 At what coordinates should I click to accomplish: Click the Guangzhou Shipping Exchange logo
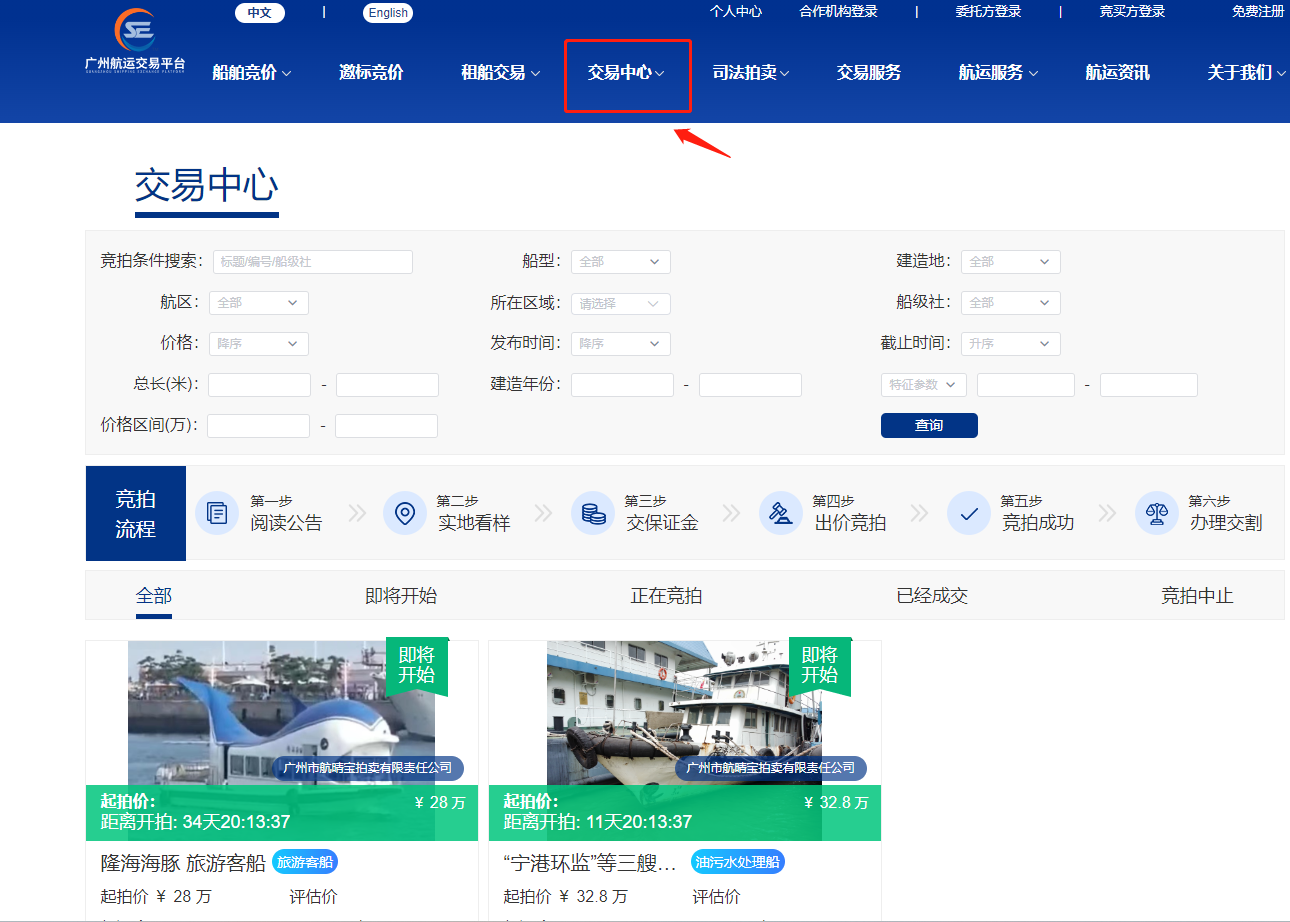point(135,42)
